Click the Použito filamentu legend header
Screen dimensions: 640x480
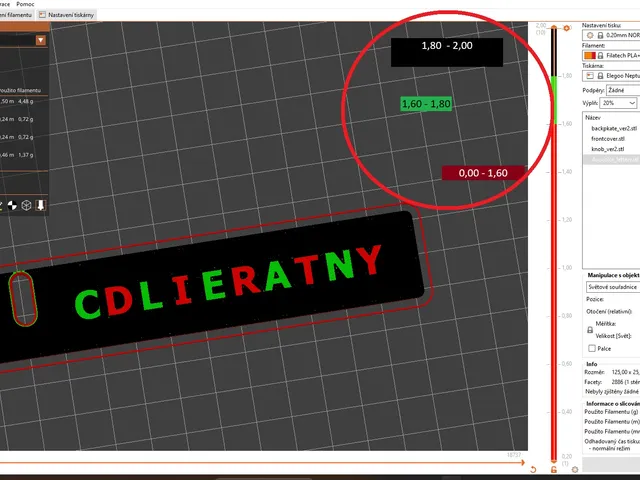pos(20,90)
